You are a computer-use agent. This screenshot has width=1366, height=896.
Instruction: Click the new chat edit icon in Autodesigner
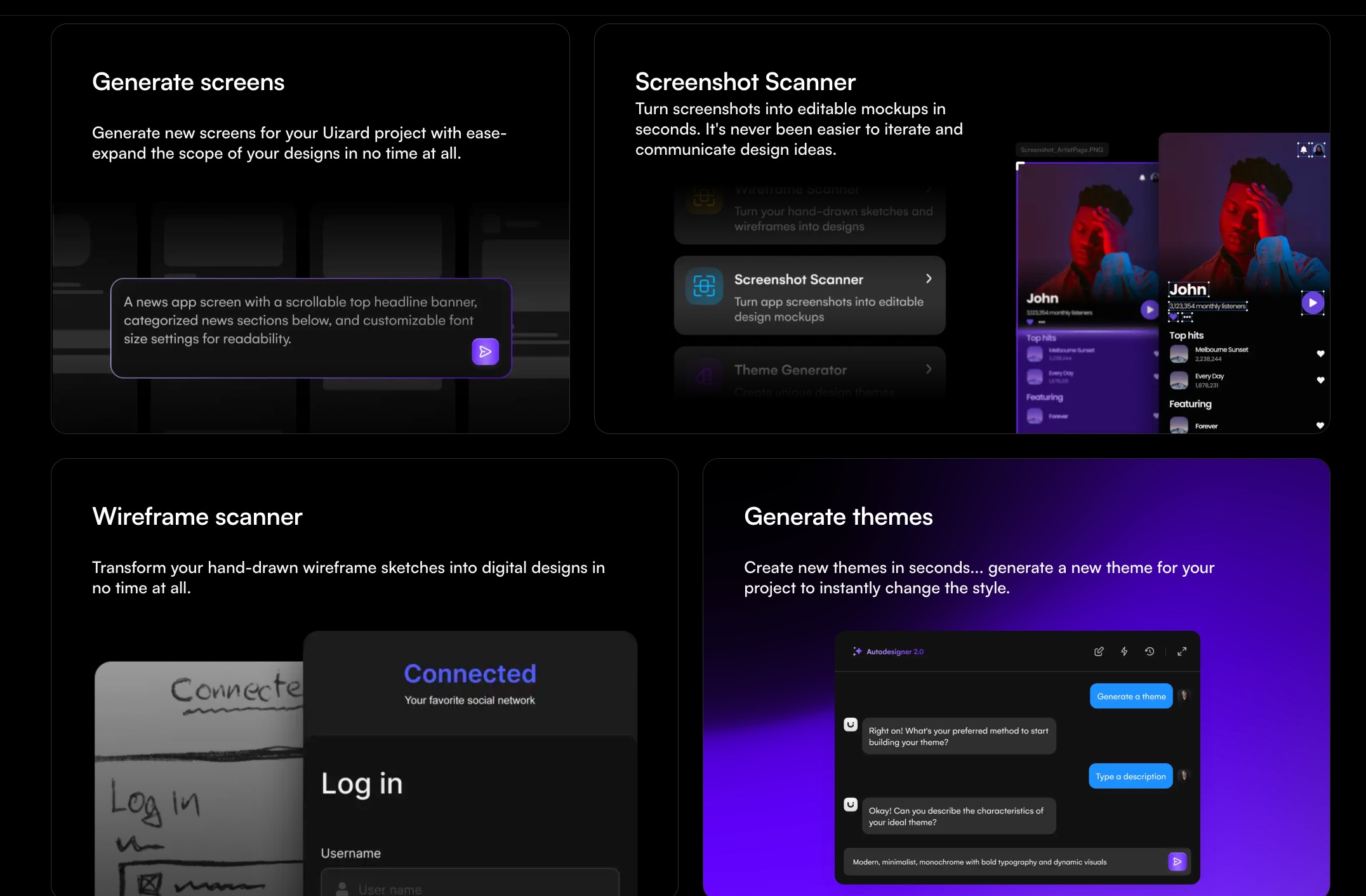click(x=1099, y=651)
